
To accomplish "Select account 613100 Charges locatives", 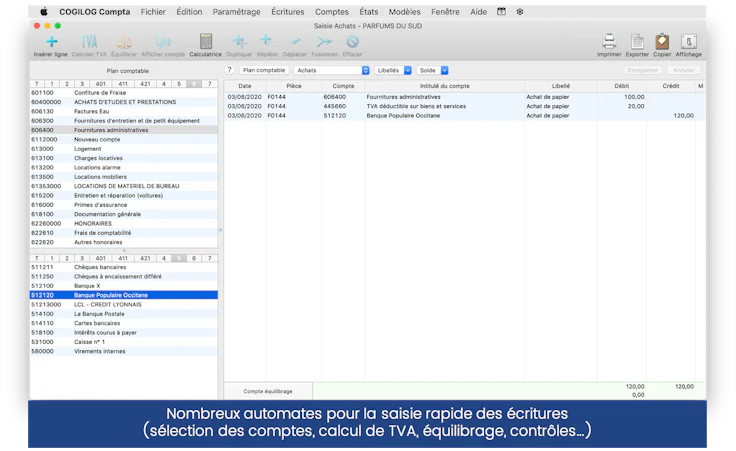I will 124,158.
